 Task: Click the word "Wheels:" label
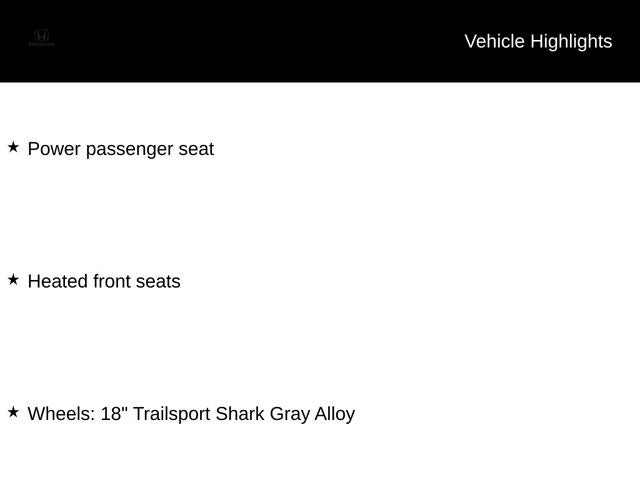pyautogui.click(x=61, y=413)
